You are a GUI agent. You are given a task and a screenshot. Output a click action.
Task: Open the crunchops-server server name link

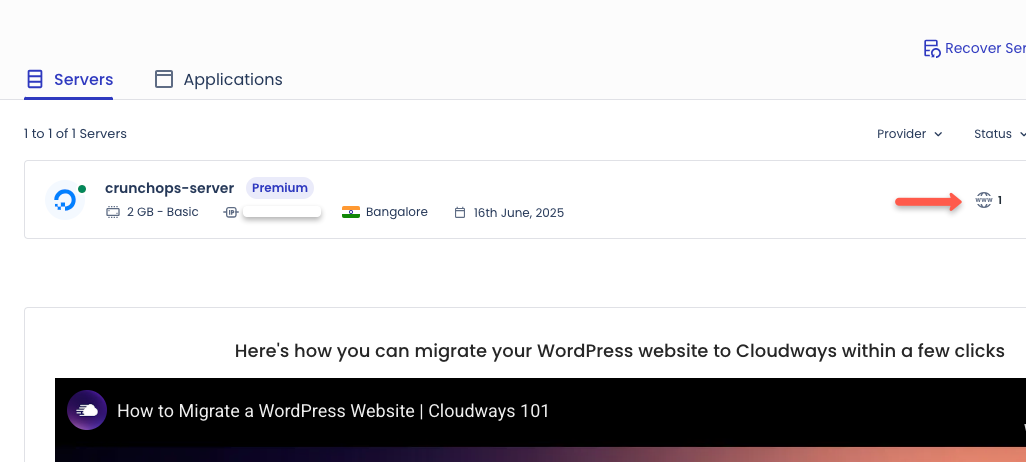tap(169, 188)
